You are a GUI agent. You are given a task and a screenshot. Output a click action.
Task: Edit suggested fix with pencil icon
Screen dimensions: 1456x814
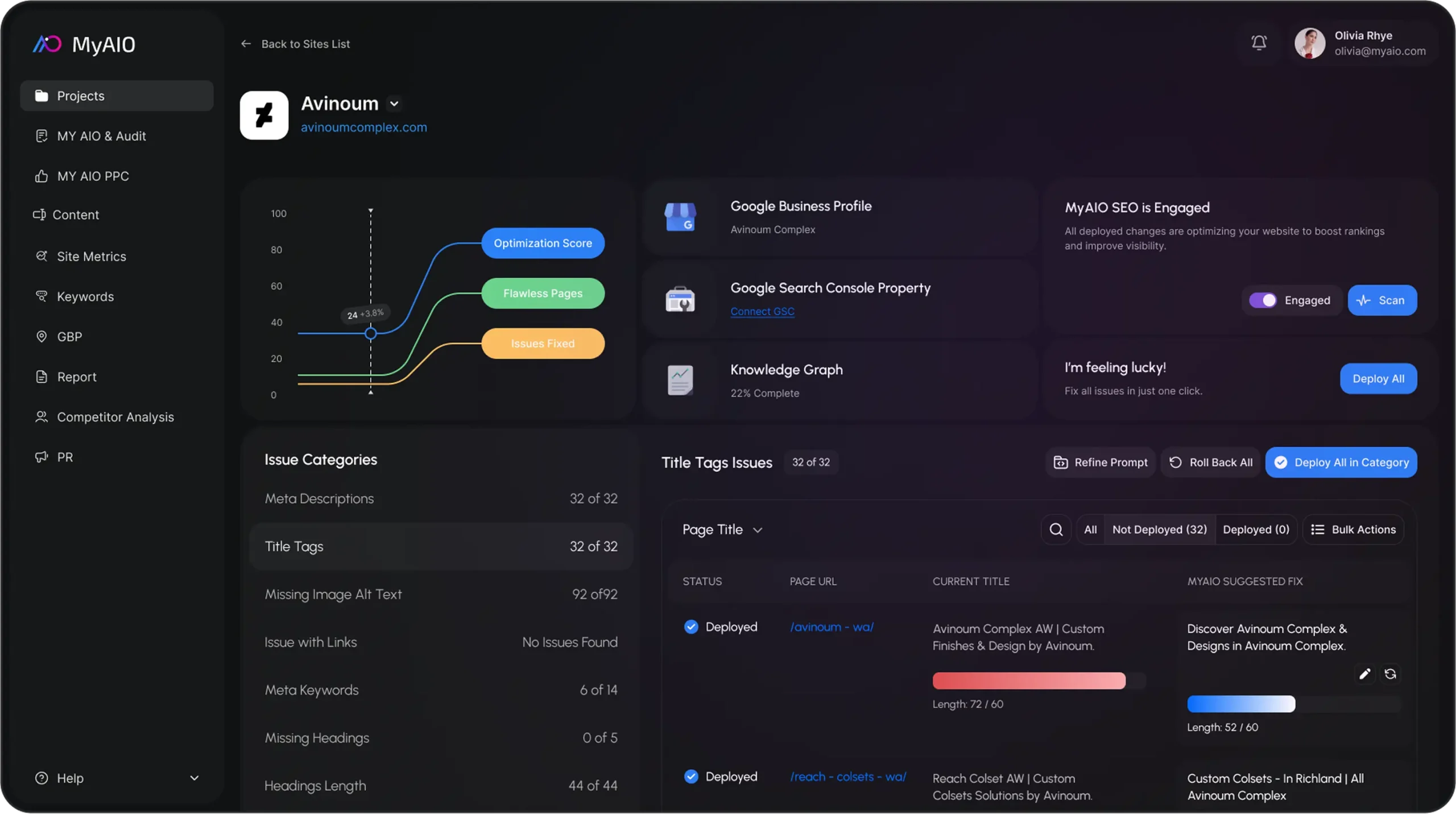(x=1364, y=674)
